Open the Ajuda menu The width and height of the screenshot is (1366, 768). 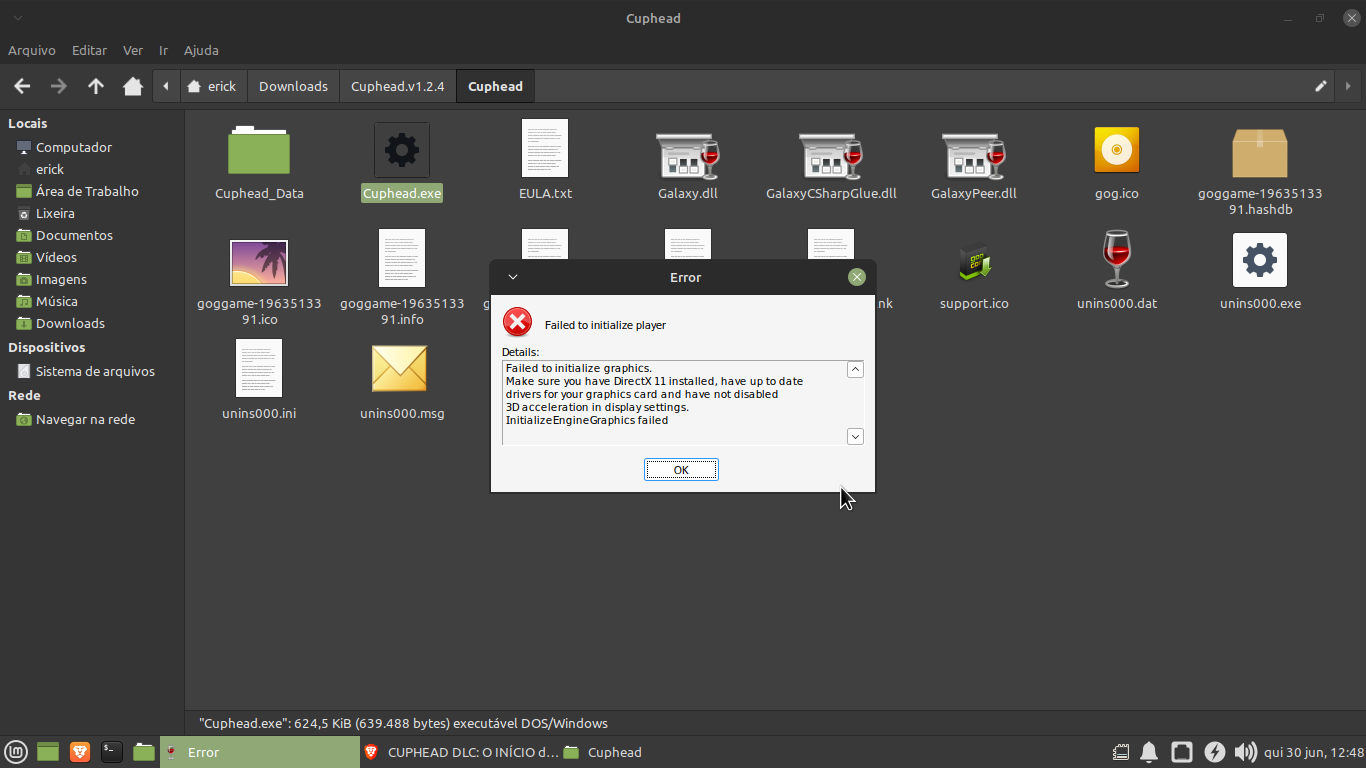[201, 50]
